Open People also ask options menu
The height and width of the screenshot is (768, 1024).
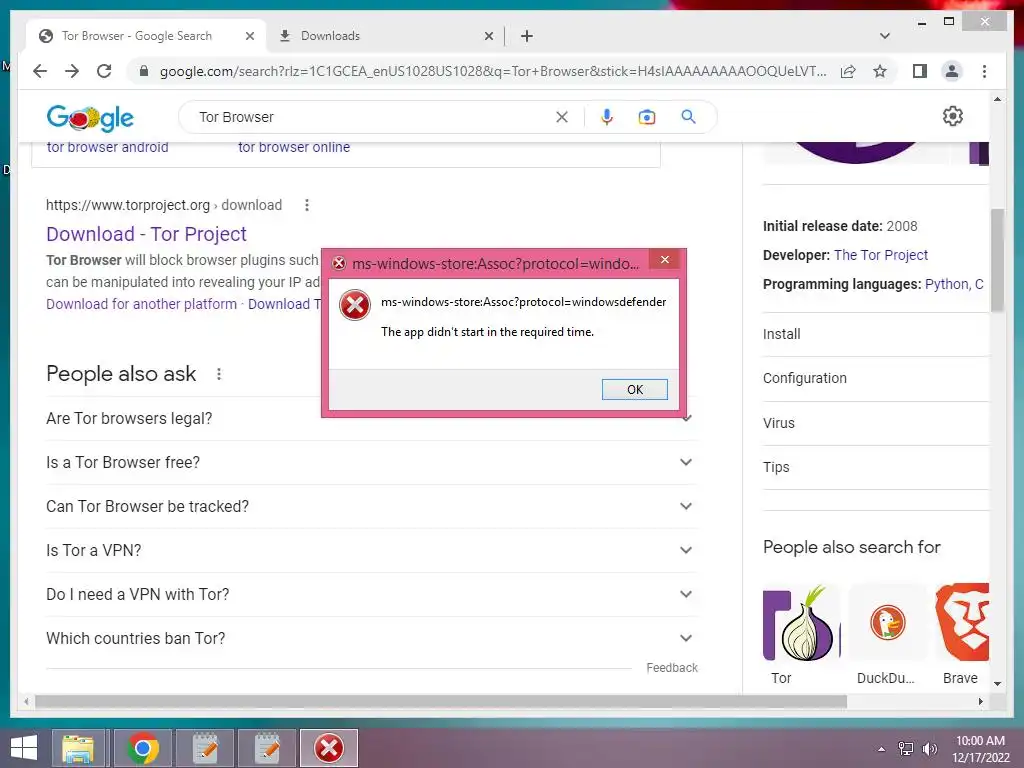pyautogui.click(x=219, y=374)
